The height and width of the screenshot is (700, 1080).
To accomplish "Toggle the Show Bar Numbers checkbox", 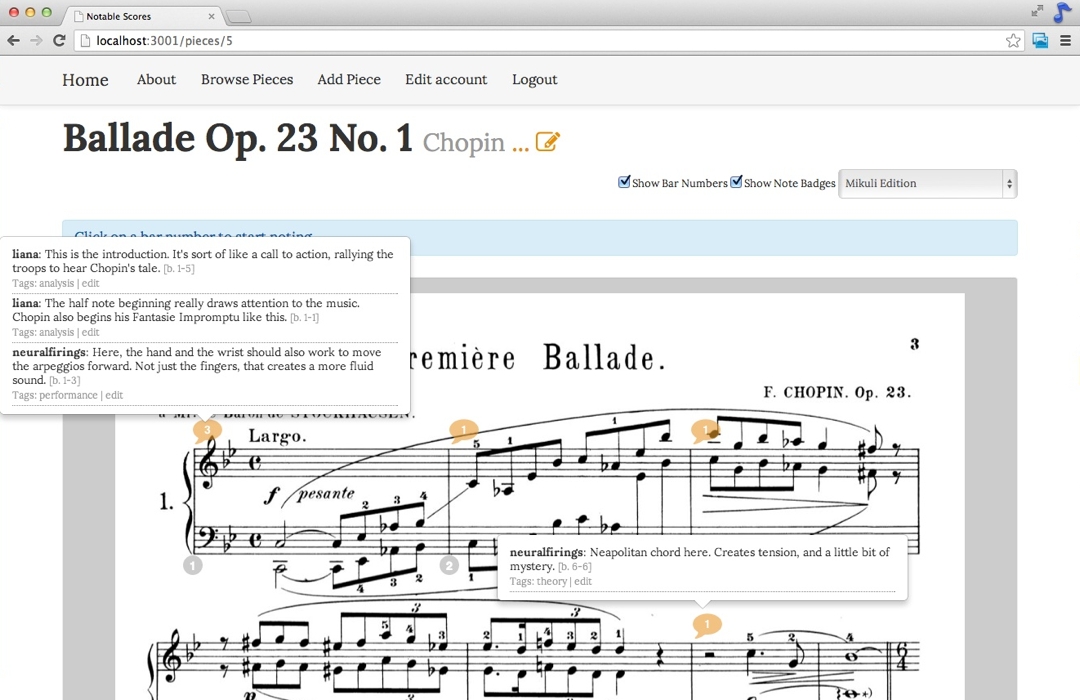I will (x=625, y=182).
